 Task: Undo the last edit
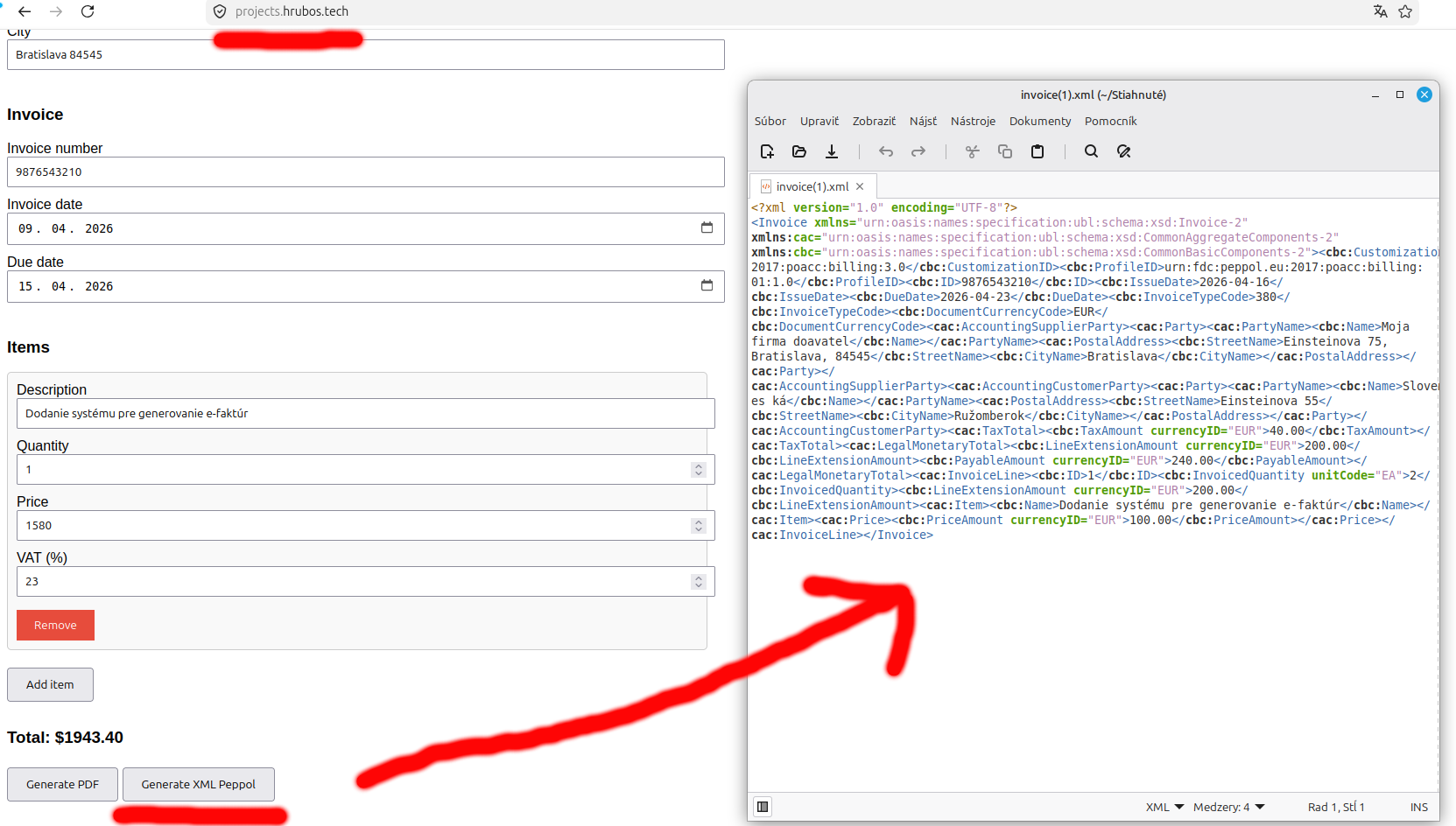pyautogui.click(x=886, y=151)
